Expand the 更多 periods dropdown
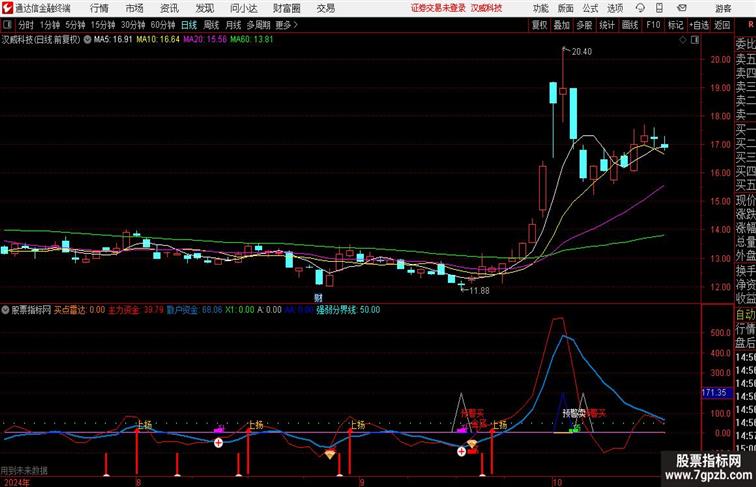Viewport: 756px width, 487px height. (x=286, y=25)
